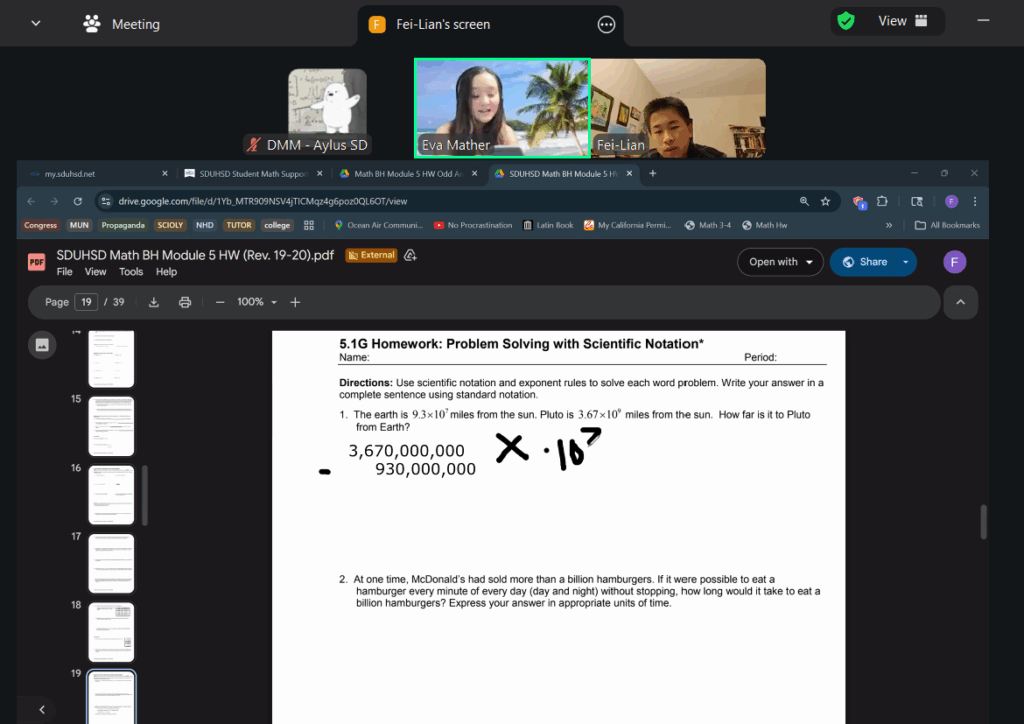Click the add shortcut to Drive icon

tap(410, 255)
